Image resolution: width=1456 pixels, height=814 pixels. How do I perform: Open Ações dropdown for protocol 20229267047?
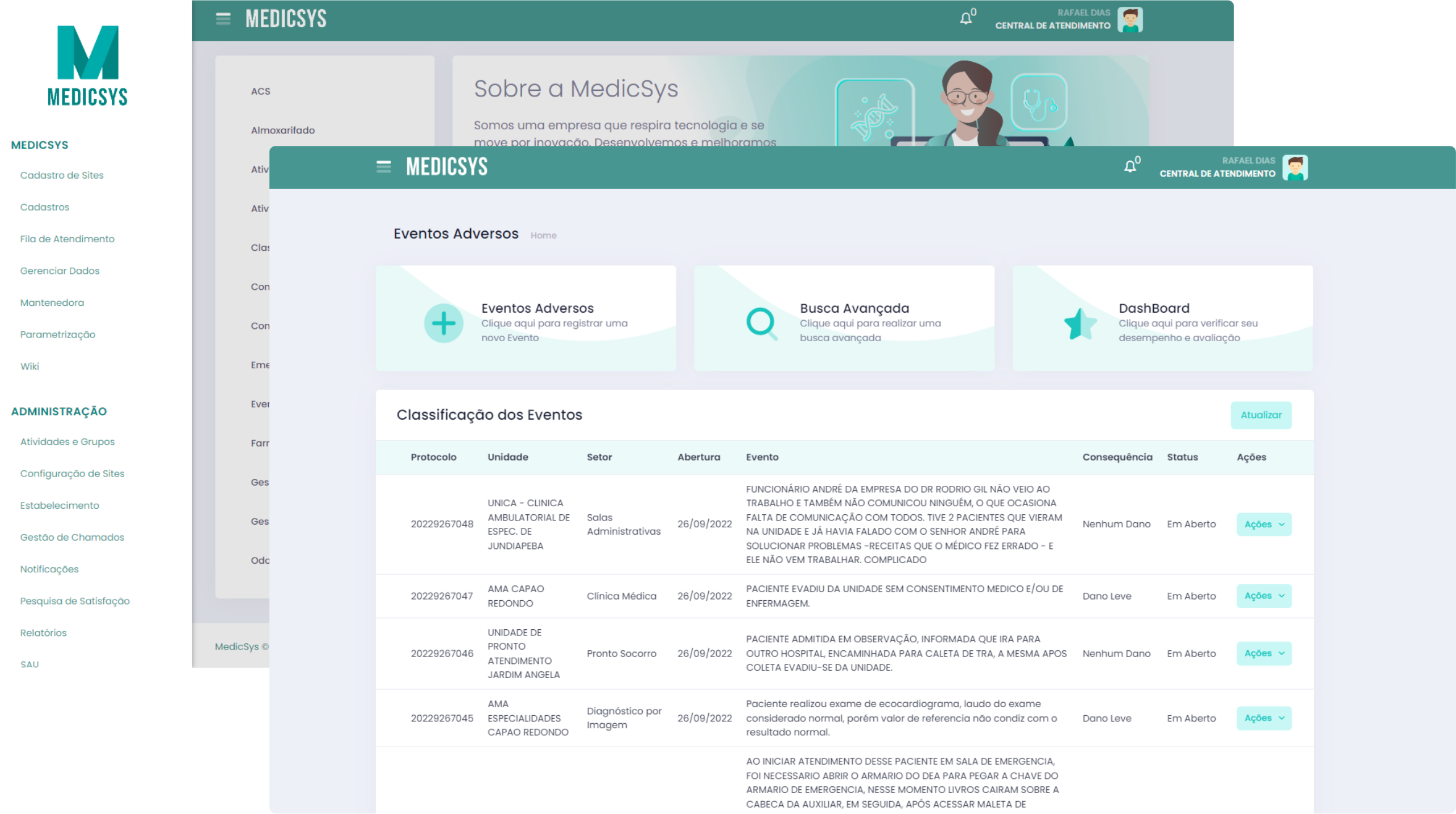[1263, 596]
